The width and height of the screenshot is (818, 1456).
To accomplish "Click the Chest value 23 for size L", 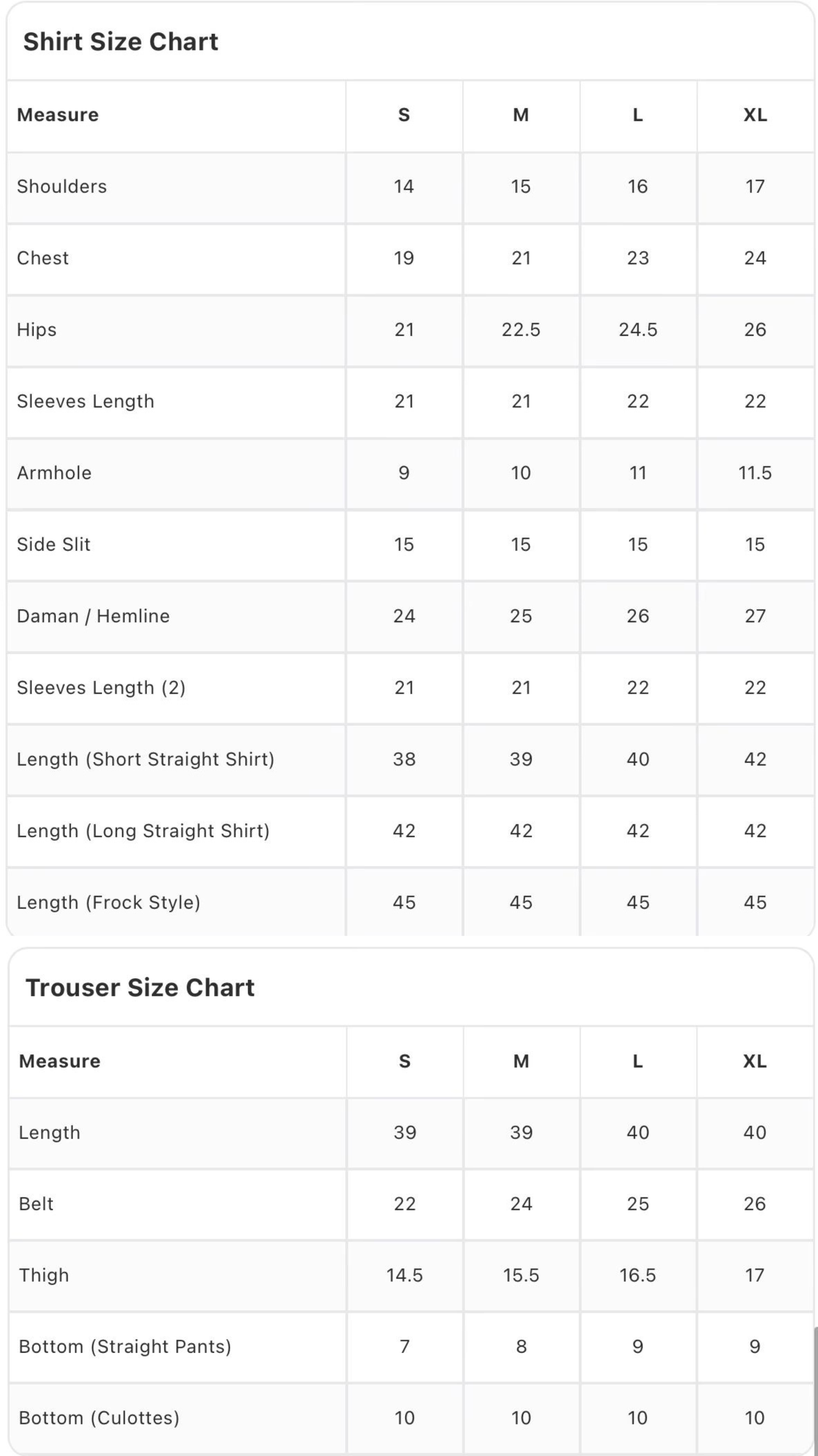I will click(x=638, y=258).
